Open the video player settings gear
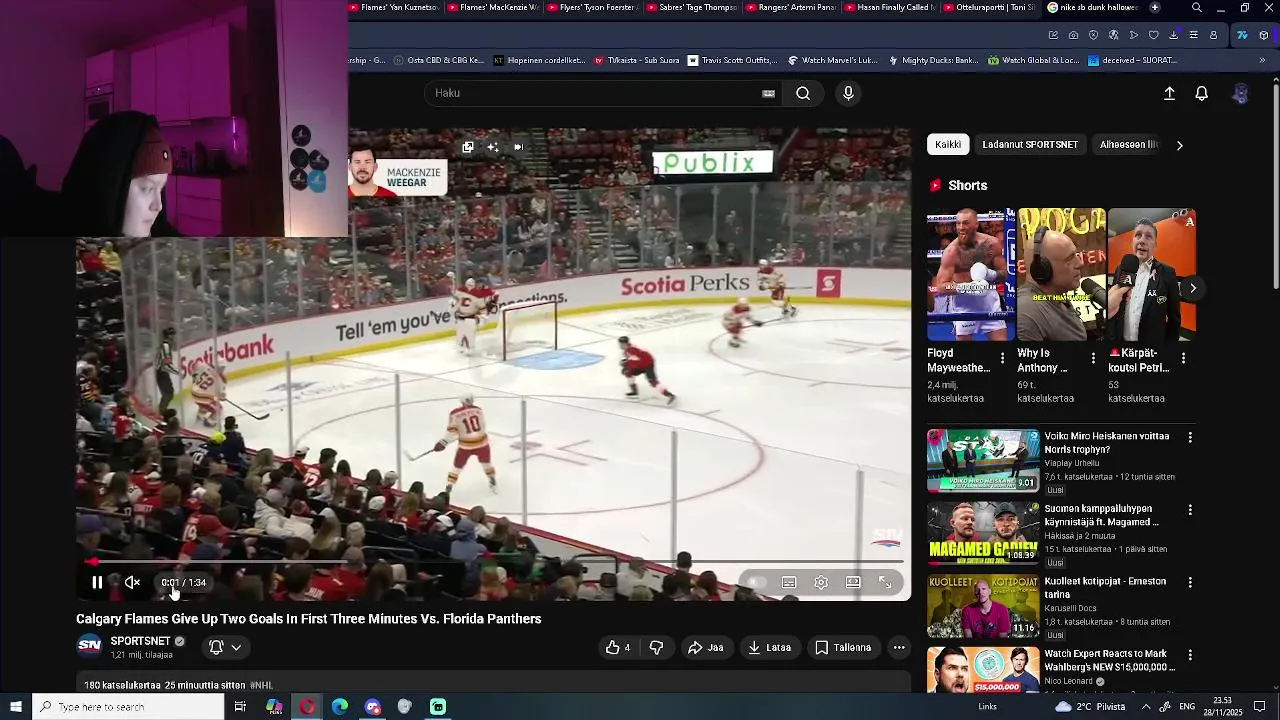The height and width of the screenshot is (720, 1280). (821, 582)
